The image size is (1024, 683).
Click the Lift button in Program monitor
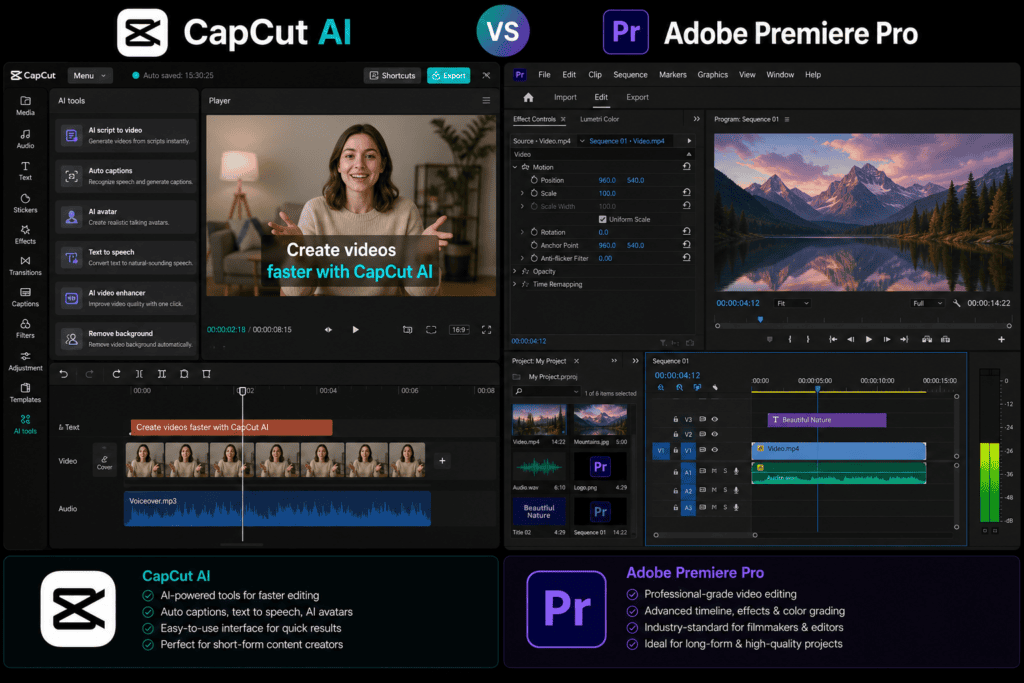click(927, 340)
